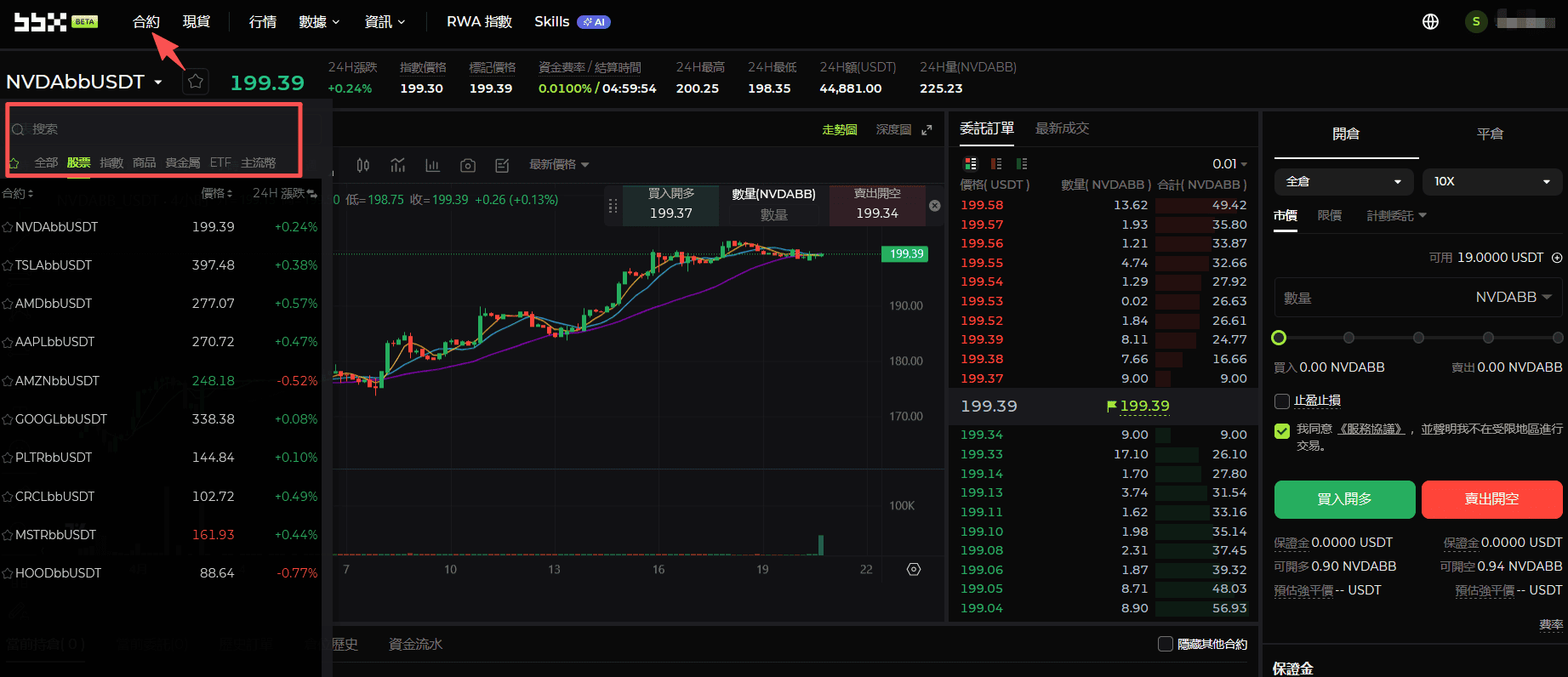This screenshot has height=677, width=1568.
Task: Open the 費率 fee rate link
Action: 1551,625
